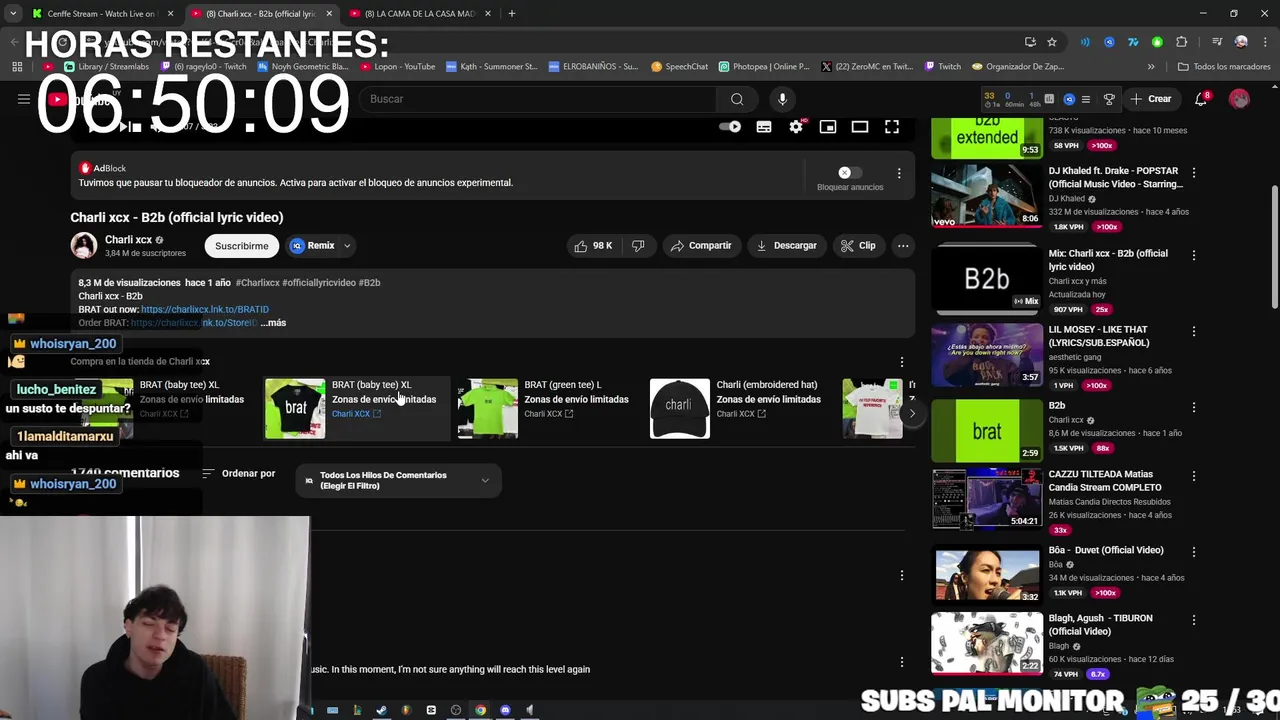The height and width of the screenshot is (720, 1280).
Task: Open options for Bôa Duvet video
Action: 1193,552
